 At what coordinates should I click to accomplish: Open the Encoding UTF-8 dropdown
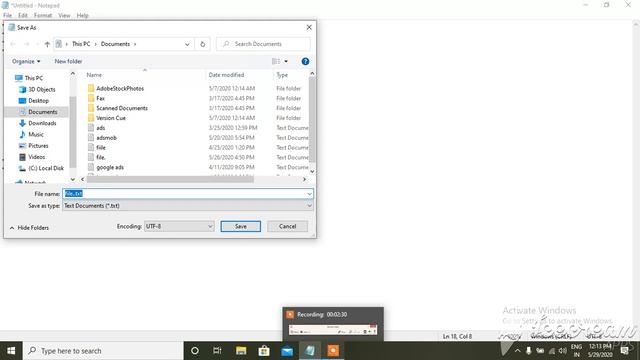pos(179,226)
